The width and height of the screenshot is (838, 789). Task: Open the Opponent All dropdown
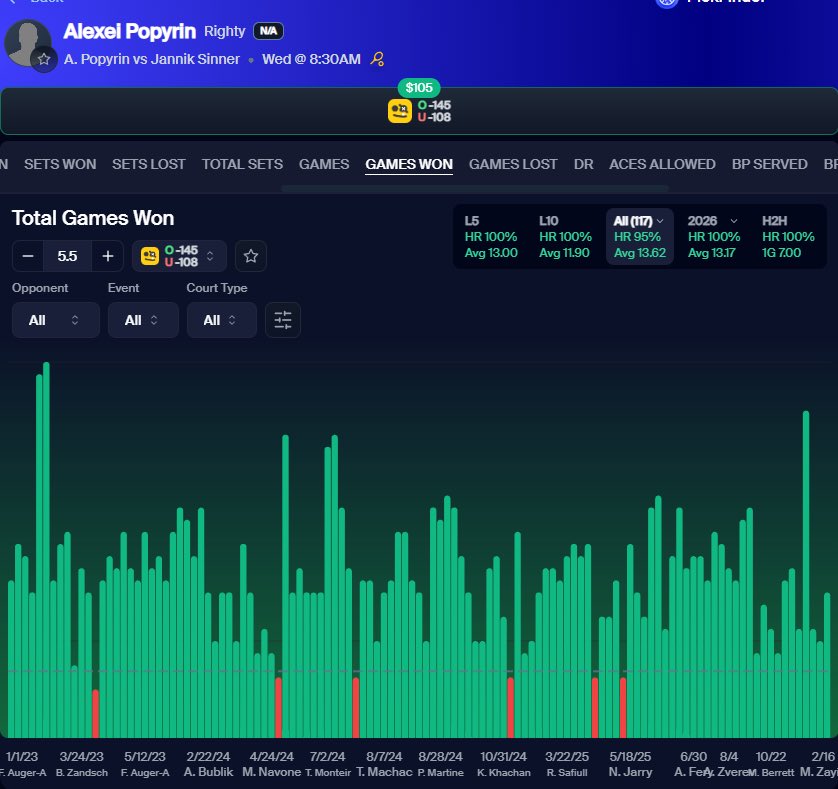pos(56,320)
